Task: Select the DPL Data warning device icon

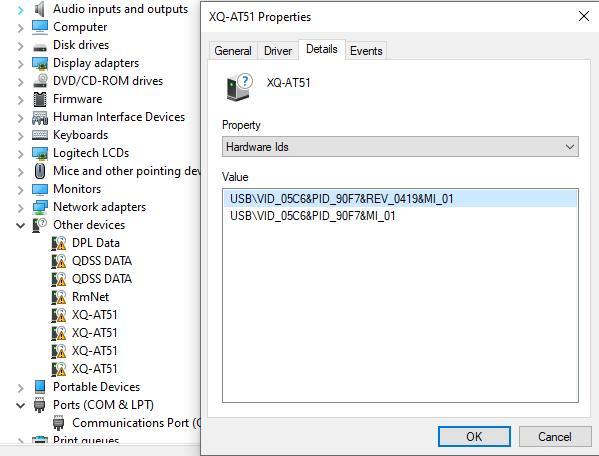Action: [58, 243]
